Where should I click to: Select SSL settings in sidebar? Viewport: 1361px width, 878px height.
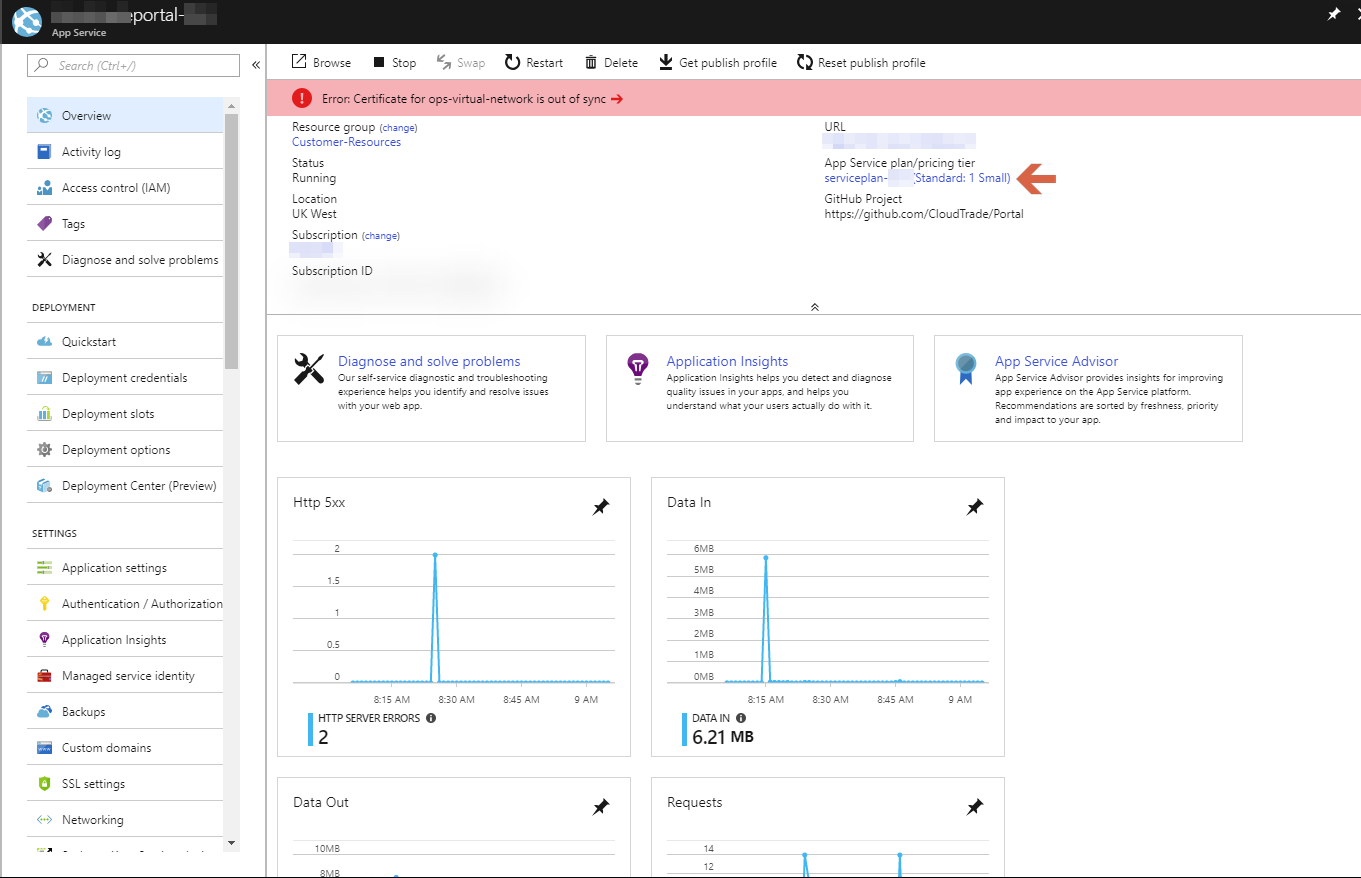[93, 784]
